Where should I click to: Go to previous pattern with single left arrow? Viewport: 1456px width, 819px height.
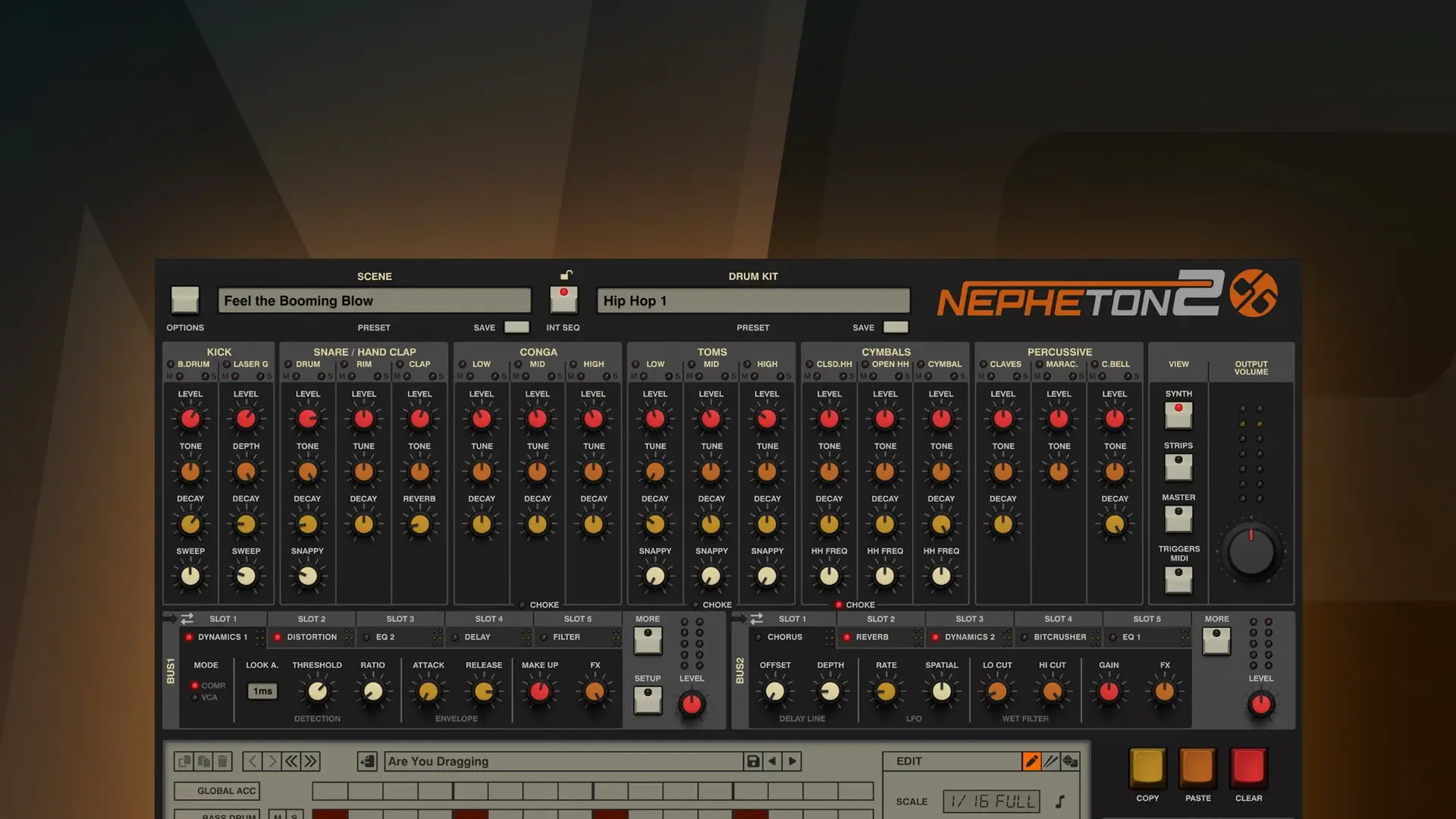coord(253,761)
